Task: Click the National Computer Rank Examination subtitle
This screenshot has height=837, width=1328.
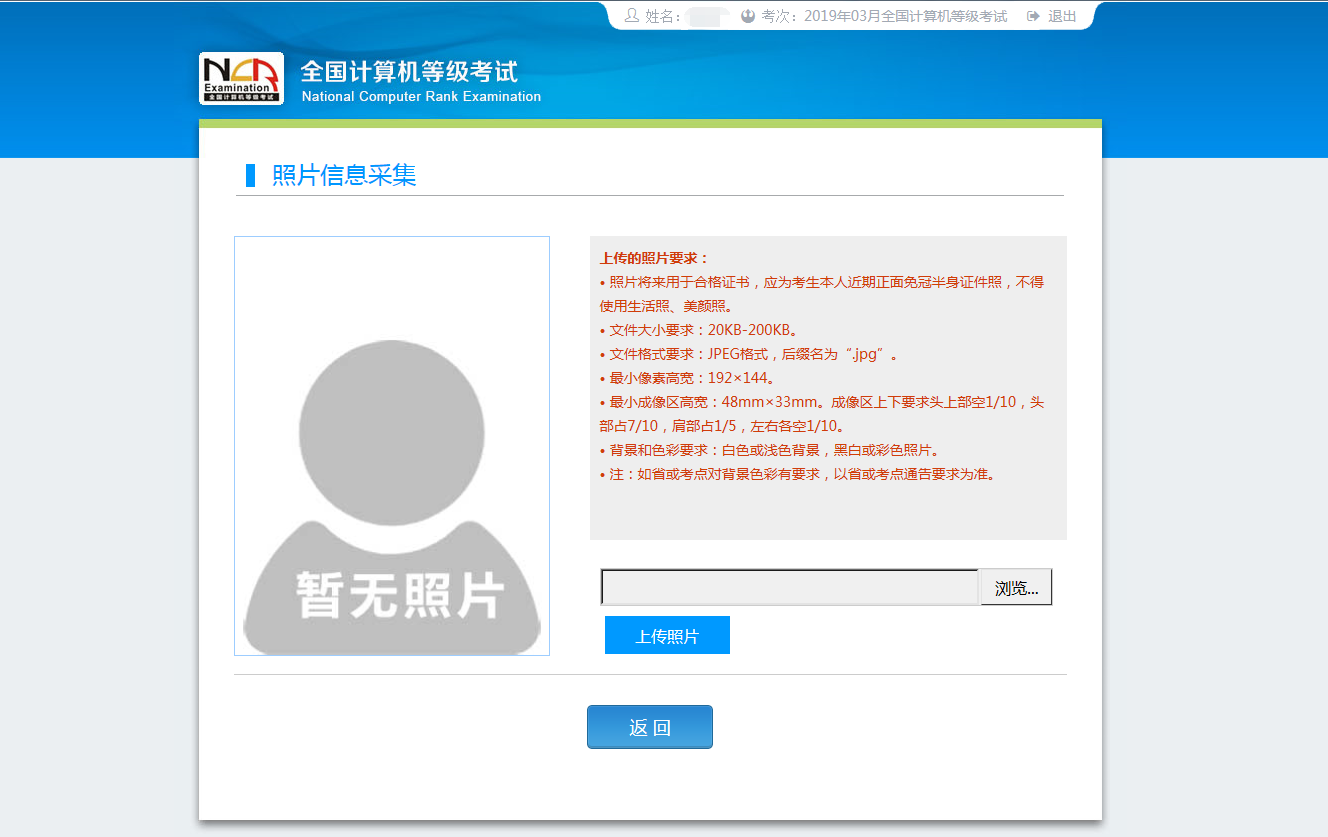Action: click(x=421, y=97)
